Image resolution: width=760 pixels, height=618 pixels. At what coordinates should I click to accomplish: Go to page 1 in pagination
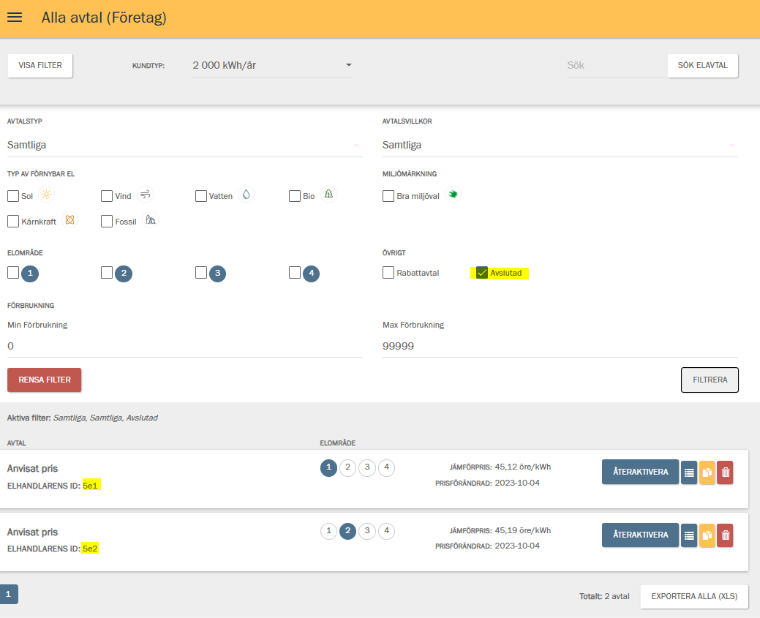pos(8,595)
